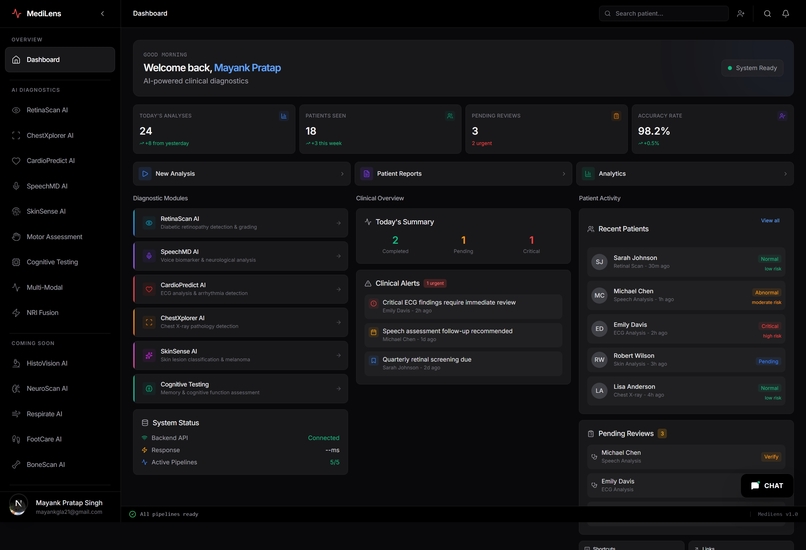
Task: Click the MC avatar for Michael Chen
Action: pos(599,296)
